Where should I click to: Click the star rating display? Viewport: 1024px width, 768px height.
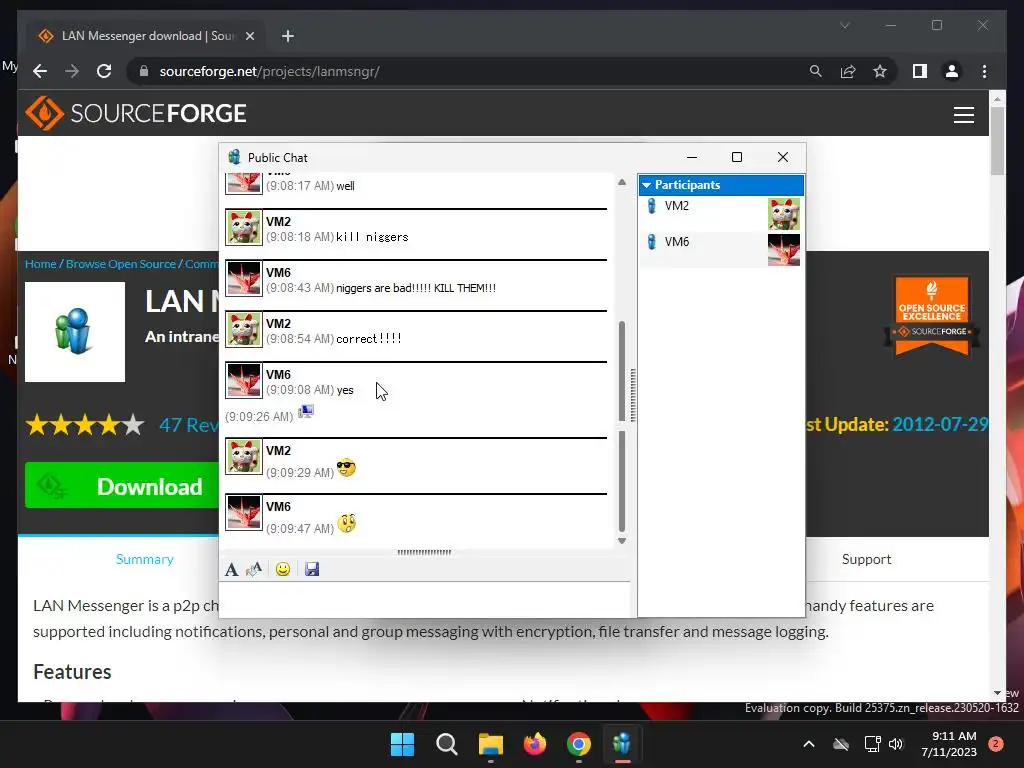(x=85, y=425)
